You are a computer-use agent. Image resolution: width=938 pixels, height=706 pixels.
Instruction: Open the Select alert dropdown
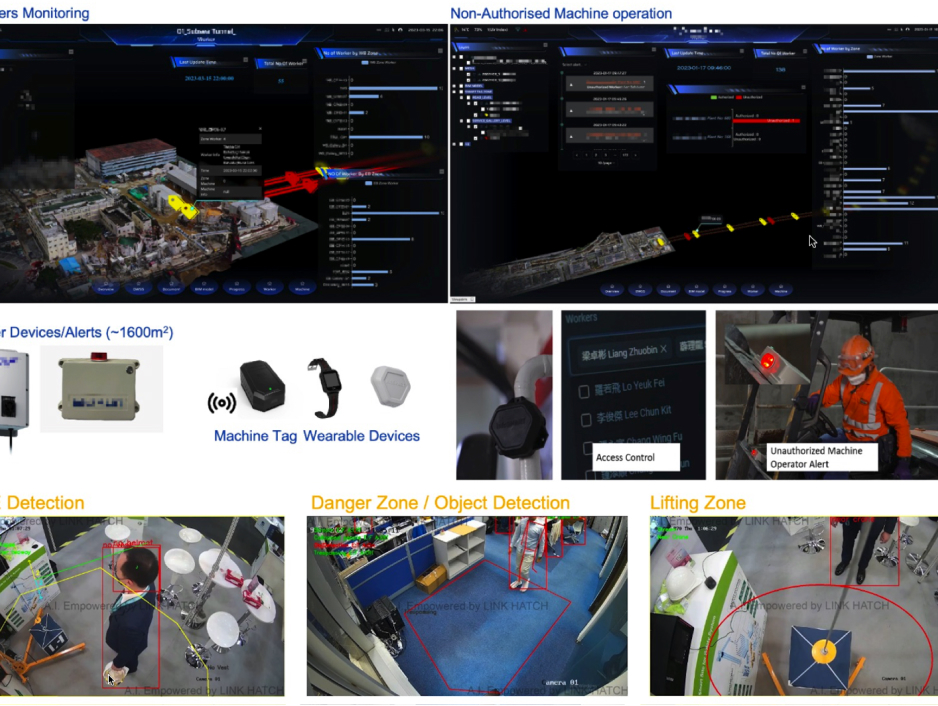point(574,65)
